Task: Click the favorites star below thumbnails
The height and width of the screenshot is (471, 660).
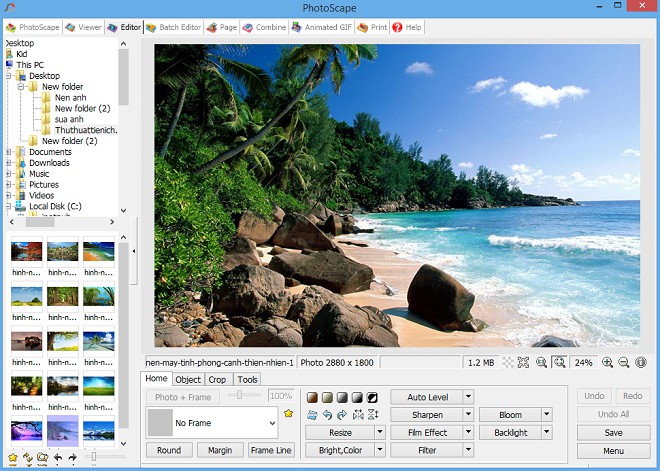Action: click(x=13, y=458)
